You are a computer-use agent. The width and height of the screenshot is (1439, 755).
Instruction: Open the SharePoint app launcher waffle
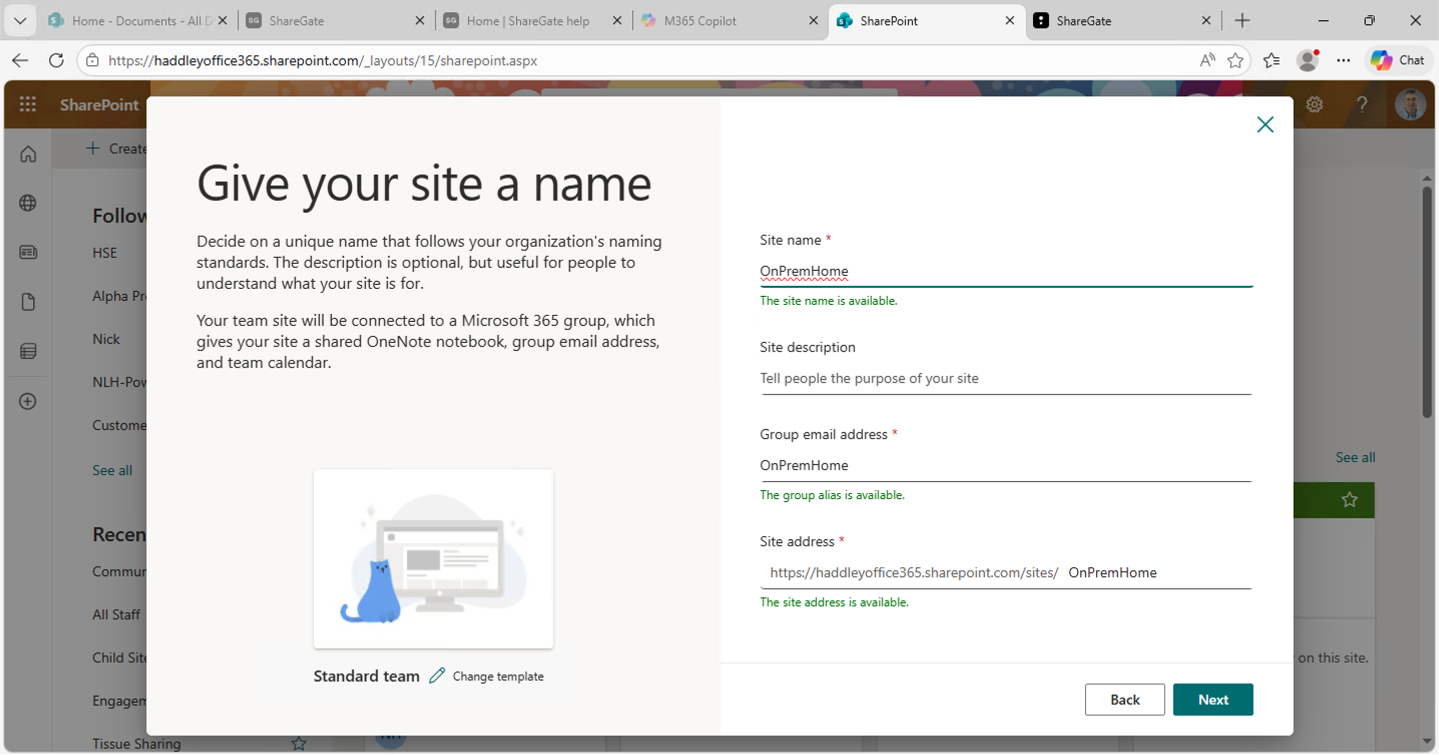pos(28,104)
